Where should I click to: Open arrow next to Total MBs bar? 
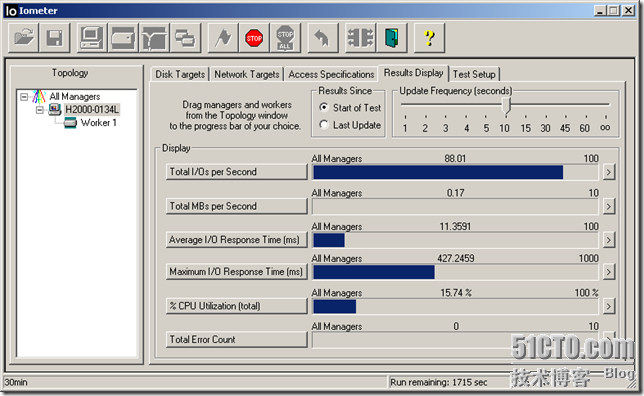tap(609, 206)
